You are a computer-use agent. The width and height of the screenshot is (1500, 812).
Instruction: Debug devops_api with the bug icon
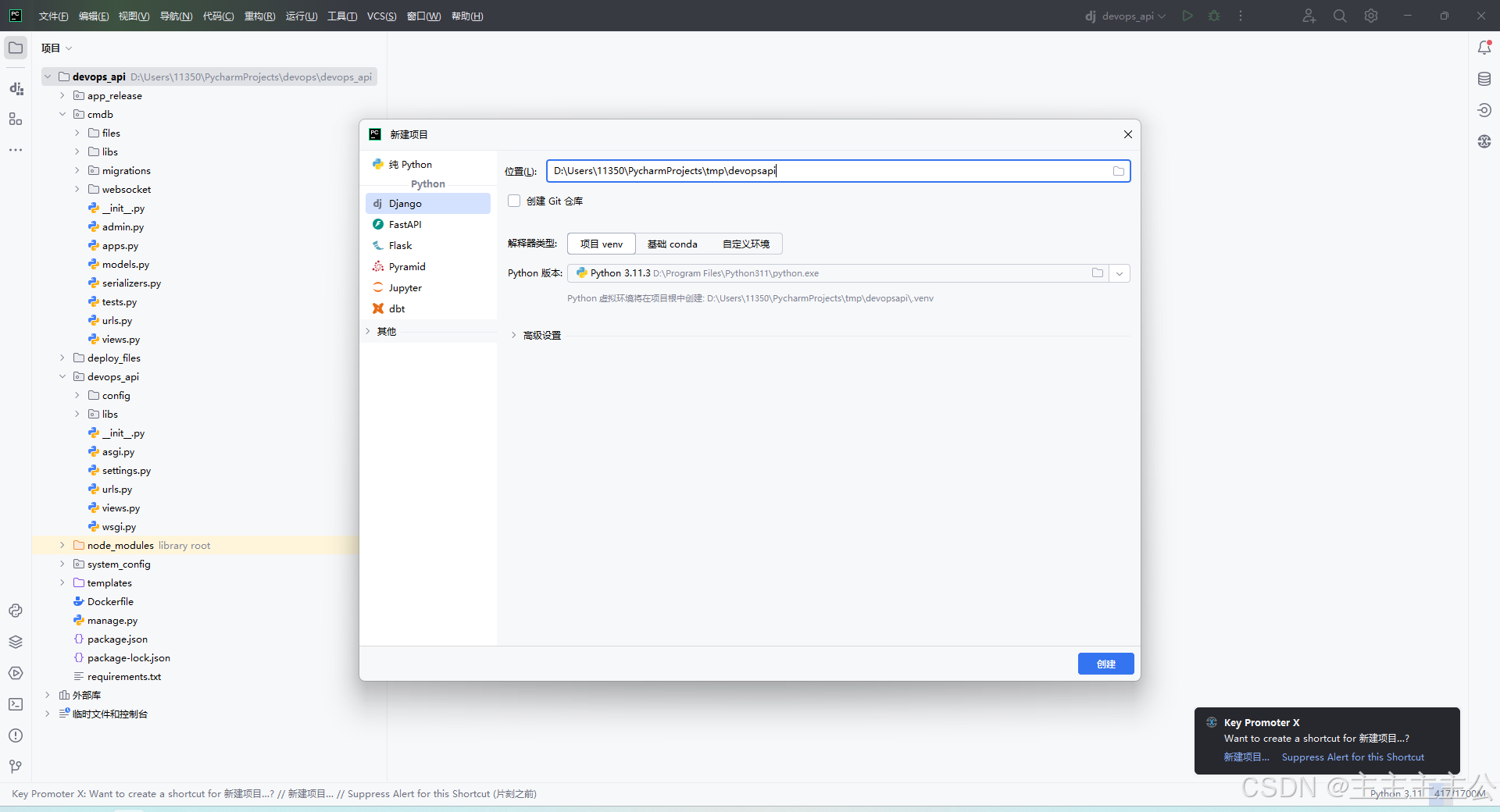tap(1214, 16)
